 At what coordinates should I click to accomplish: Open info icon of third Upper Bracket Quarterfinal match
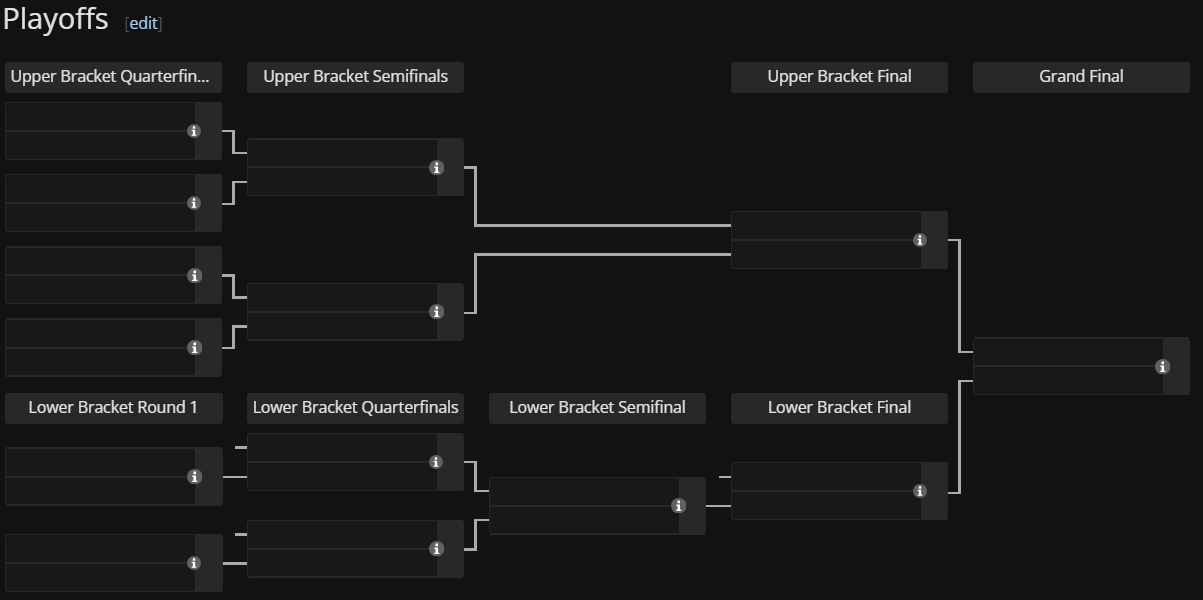point(194,276)
